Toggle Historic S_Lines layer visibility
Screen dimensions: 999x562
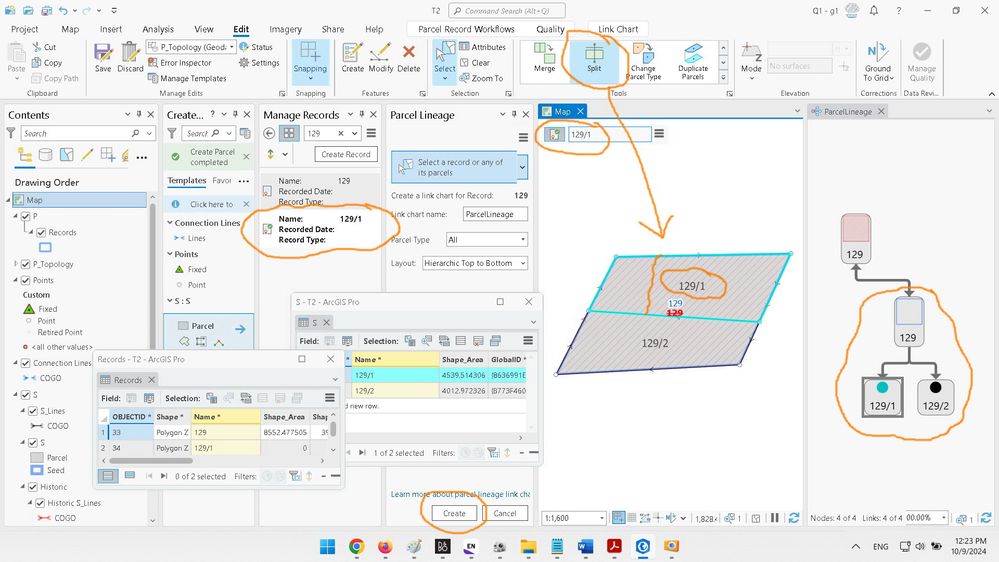pyautogui.click(x=40, y=503)
